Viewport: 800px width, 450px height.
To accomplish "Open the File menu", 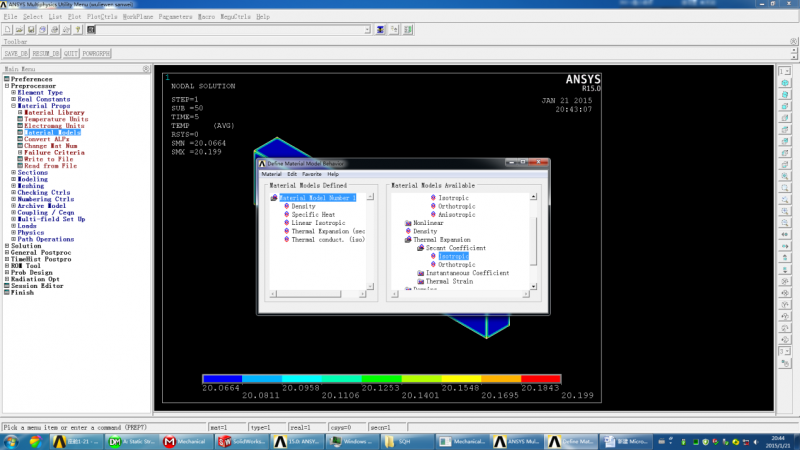I will click(x=10, y=17).
